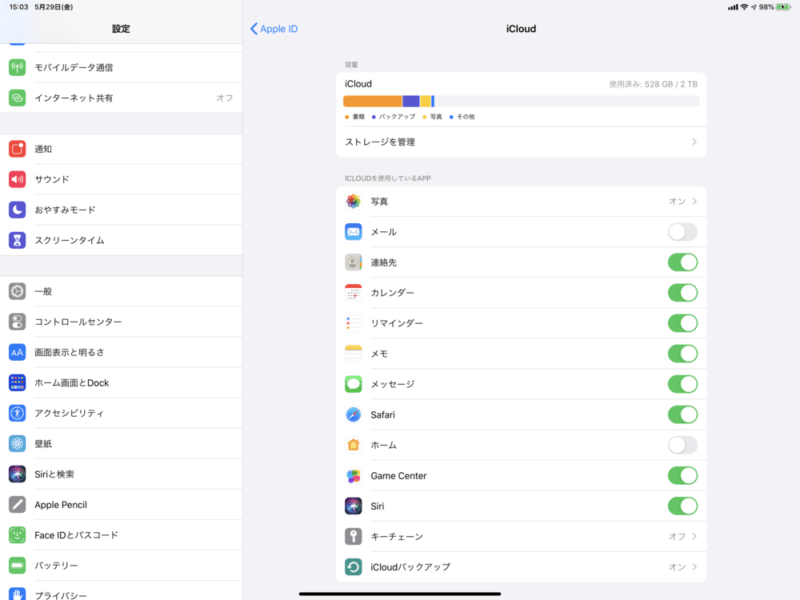Open スクリーンタイム settings
The image size is (800, 600).
121,240
